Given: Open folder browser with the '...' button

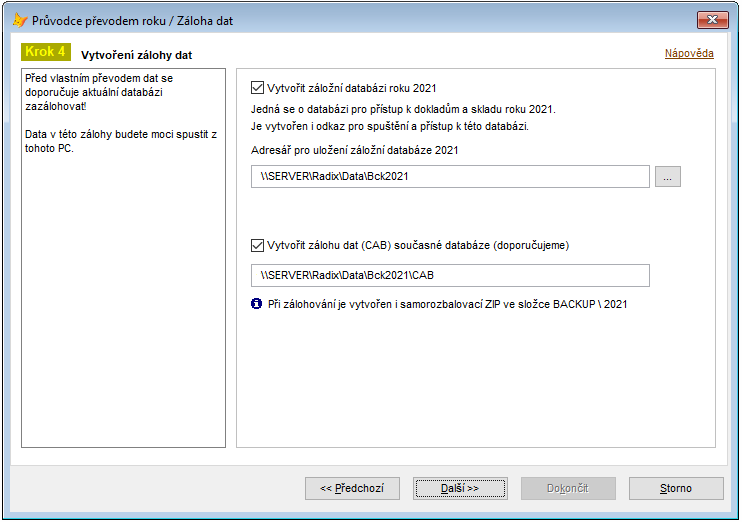Looking at the screenshot, I should coord(668,176).
